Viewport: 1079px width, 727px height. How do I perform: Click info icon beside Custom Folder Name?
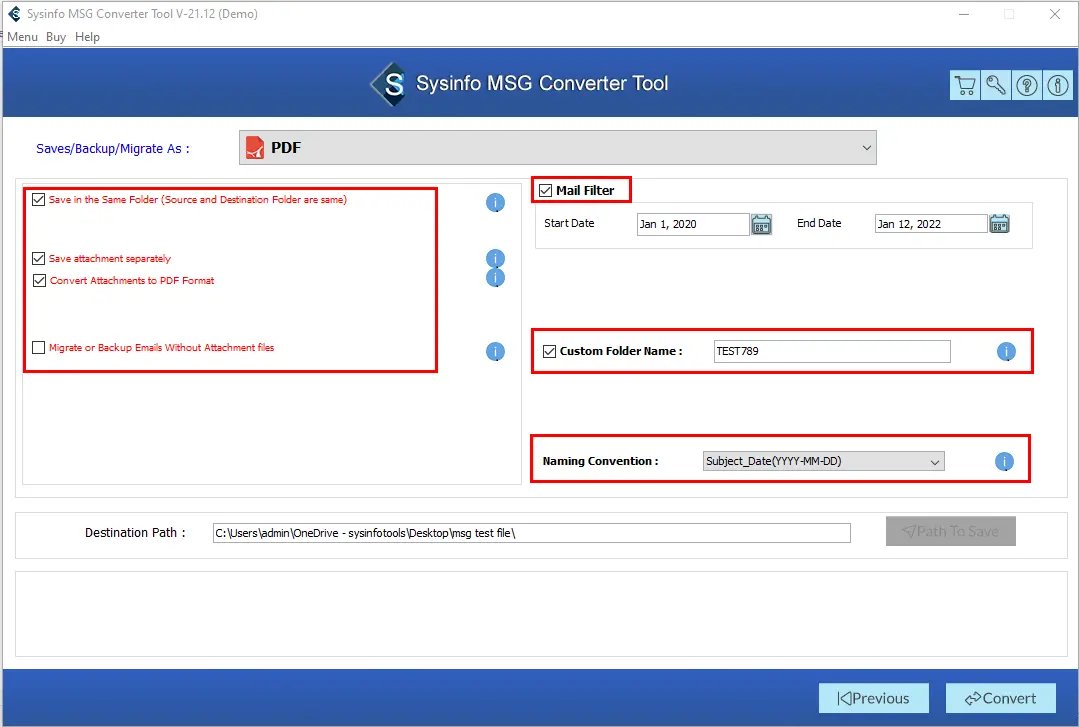click(1006, 352)
